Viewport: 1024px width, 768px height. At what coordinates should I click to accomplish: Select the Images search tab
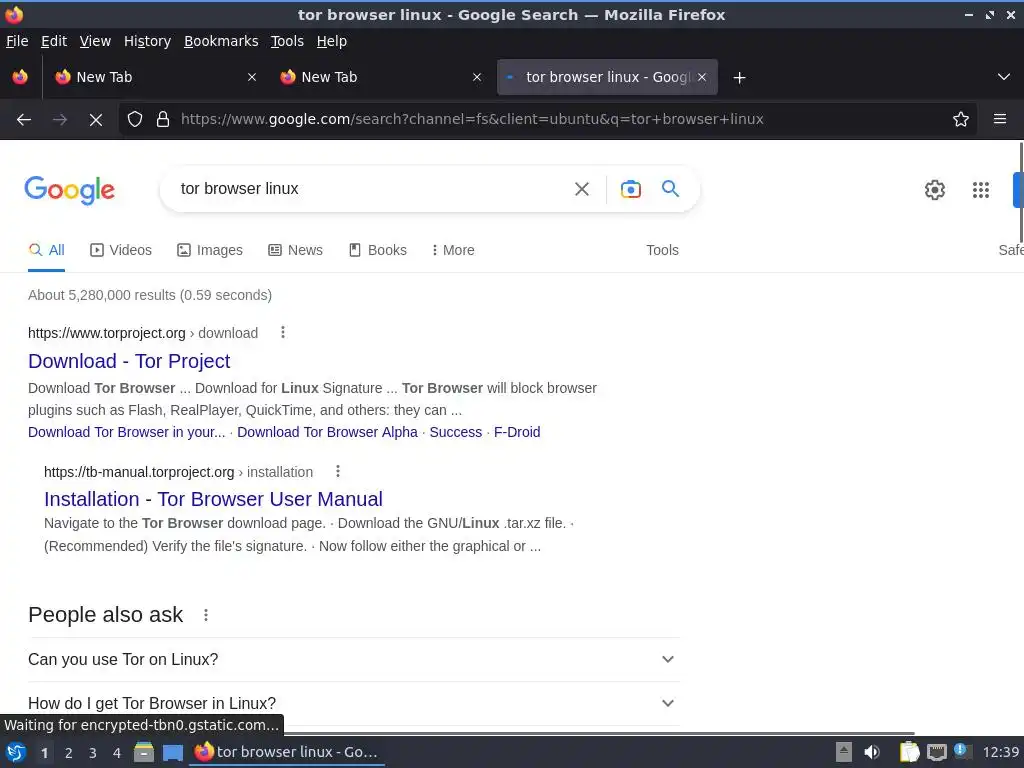[210, 250]
